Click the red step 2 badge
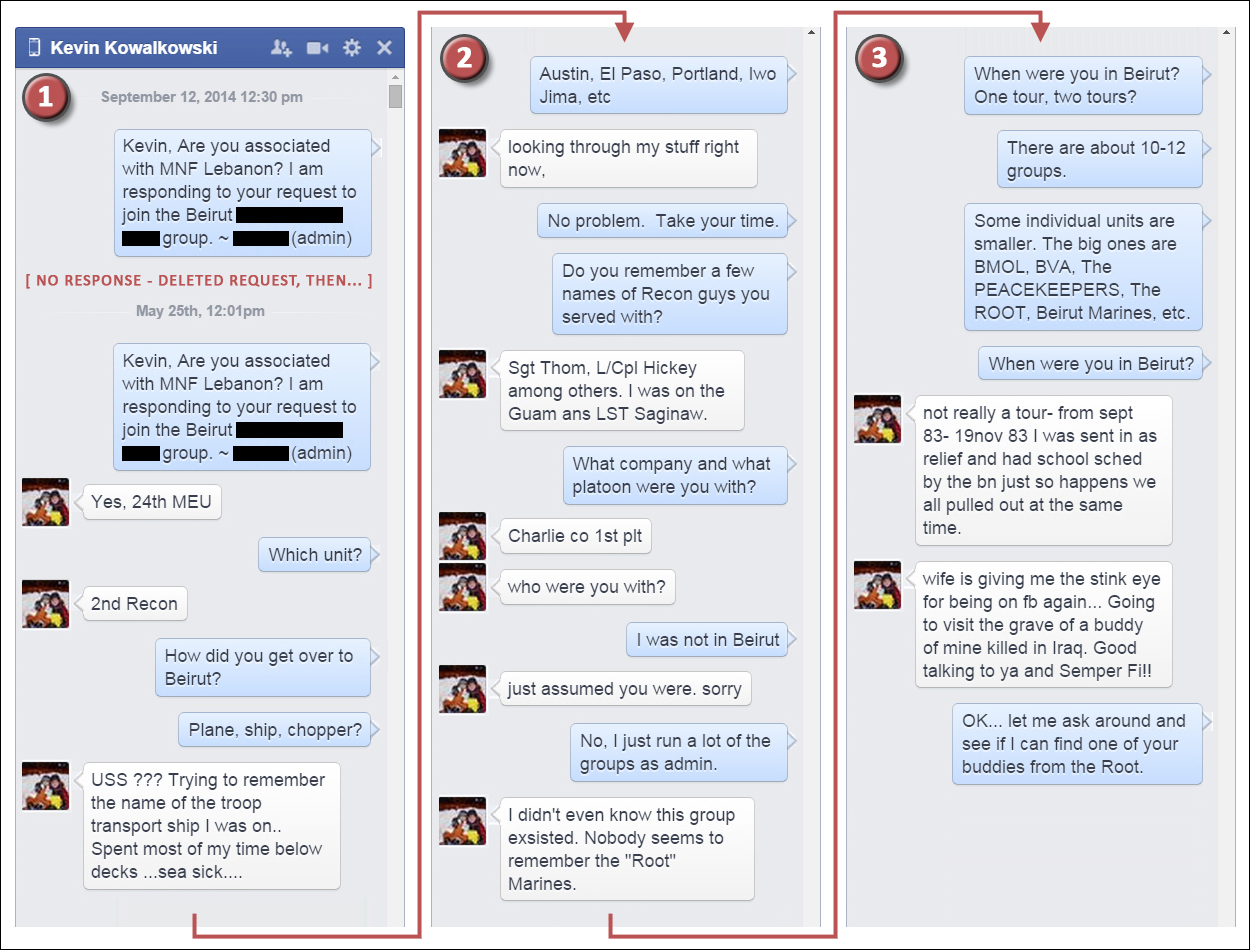The width and height of the screenshot is (1250, 950). pyautogui.click(x=463, y=57)
